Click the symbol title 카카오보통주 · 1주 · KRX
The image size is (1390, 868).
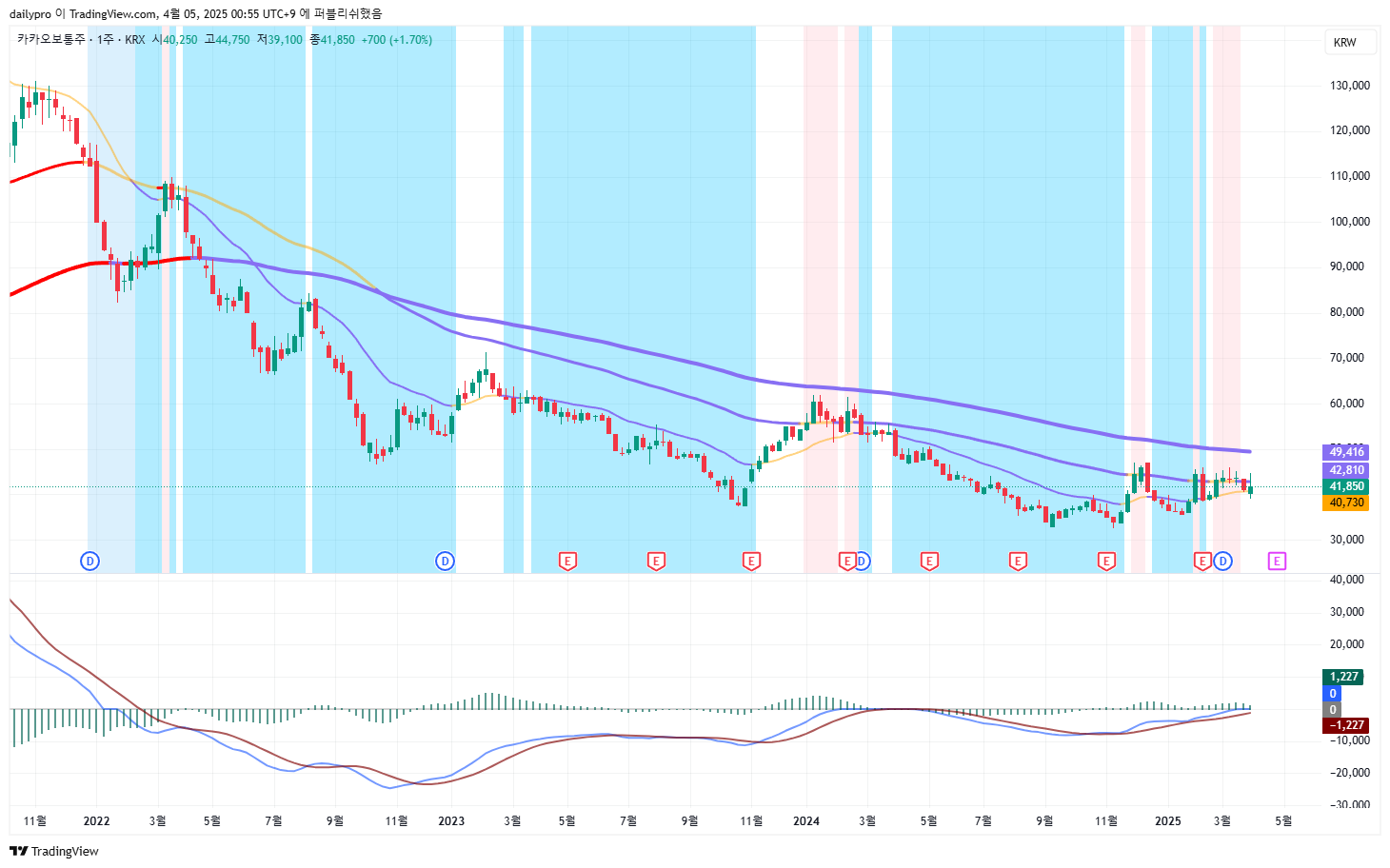[81, 40]
